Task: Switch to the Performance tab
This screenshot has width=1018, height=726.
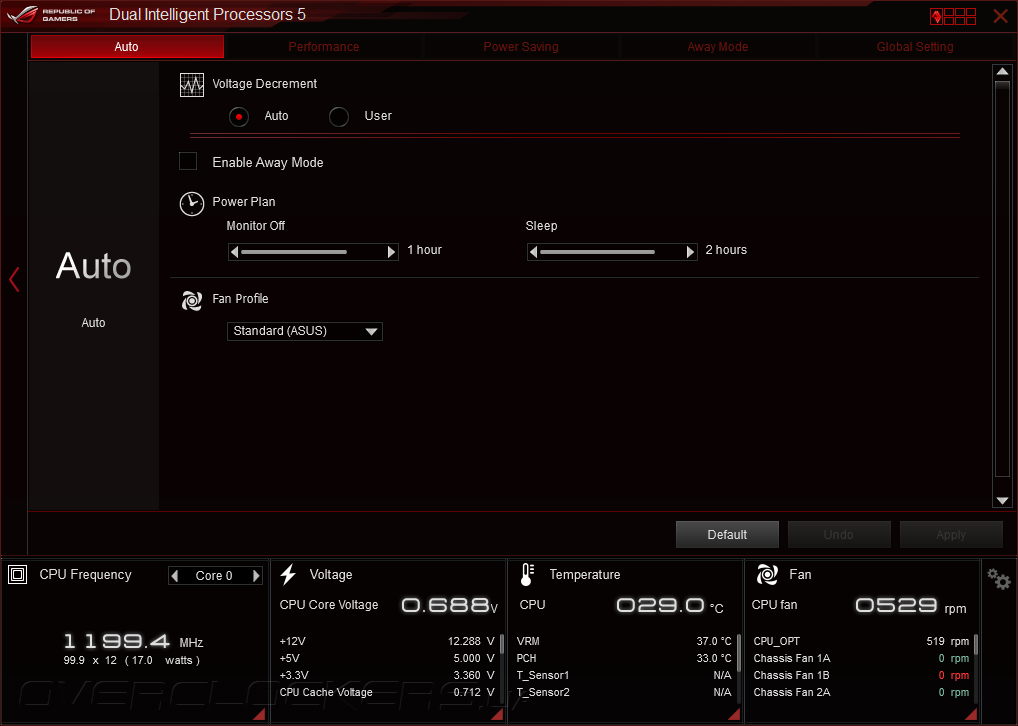Action: coord(323,47)
